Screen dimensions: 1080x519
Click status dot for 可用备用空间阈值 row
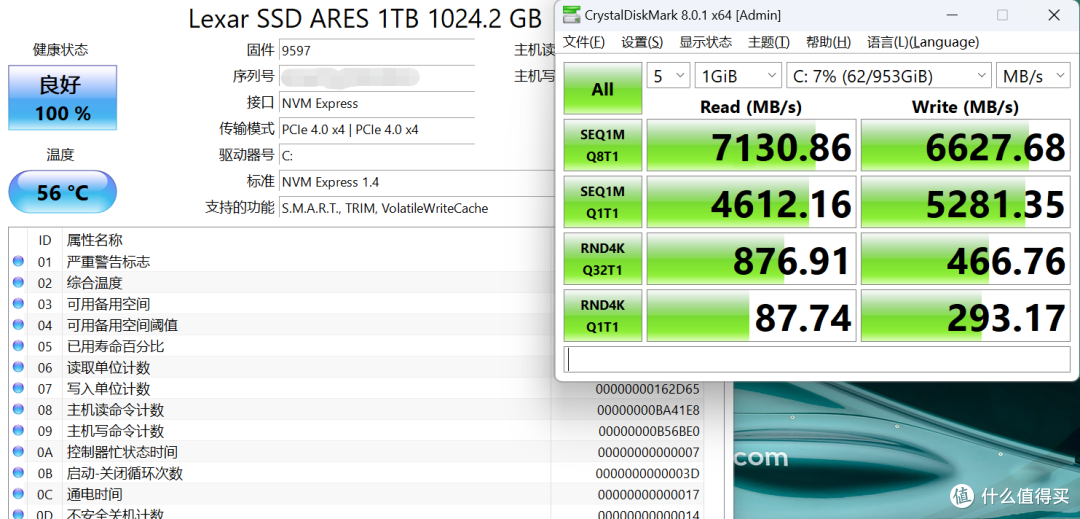(x=18, y=325)
